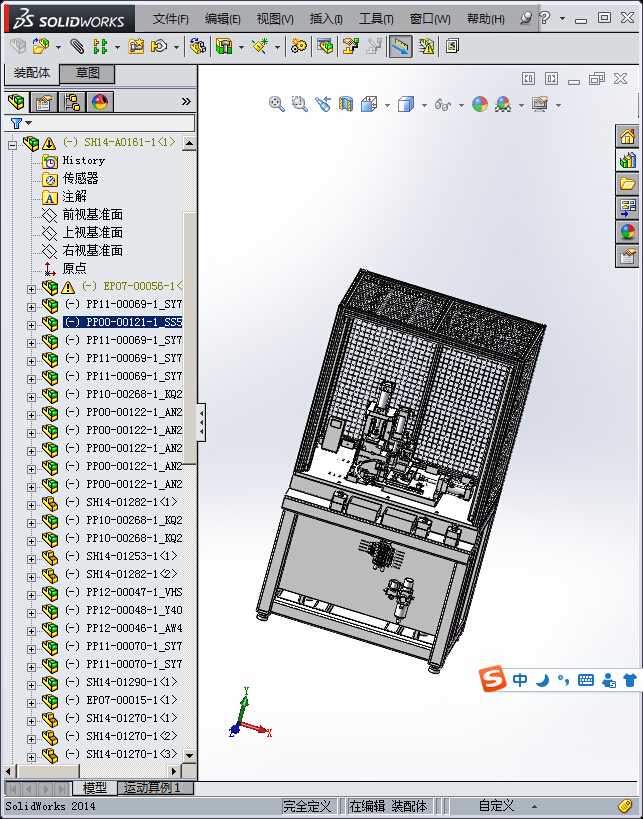This screenshot has height=819, width=643.
Task: Open the 视图(V) menu
Action: coord(275,19)
